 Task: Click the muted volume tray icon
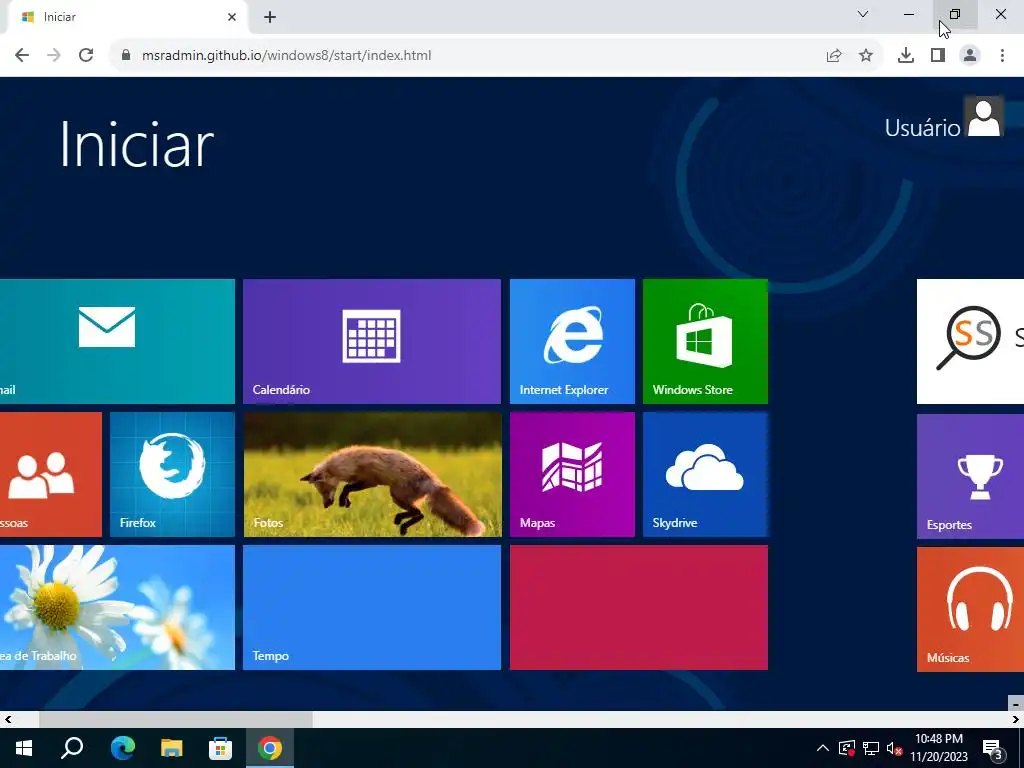[x=895, y=748]
